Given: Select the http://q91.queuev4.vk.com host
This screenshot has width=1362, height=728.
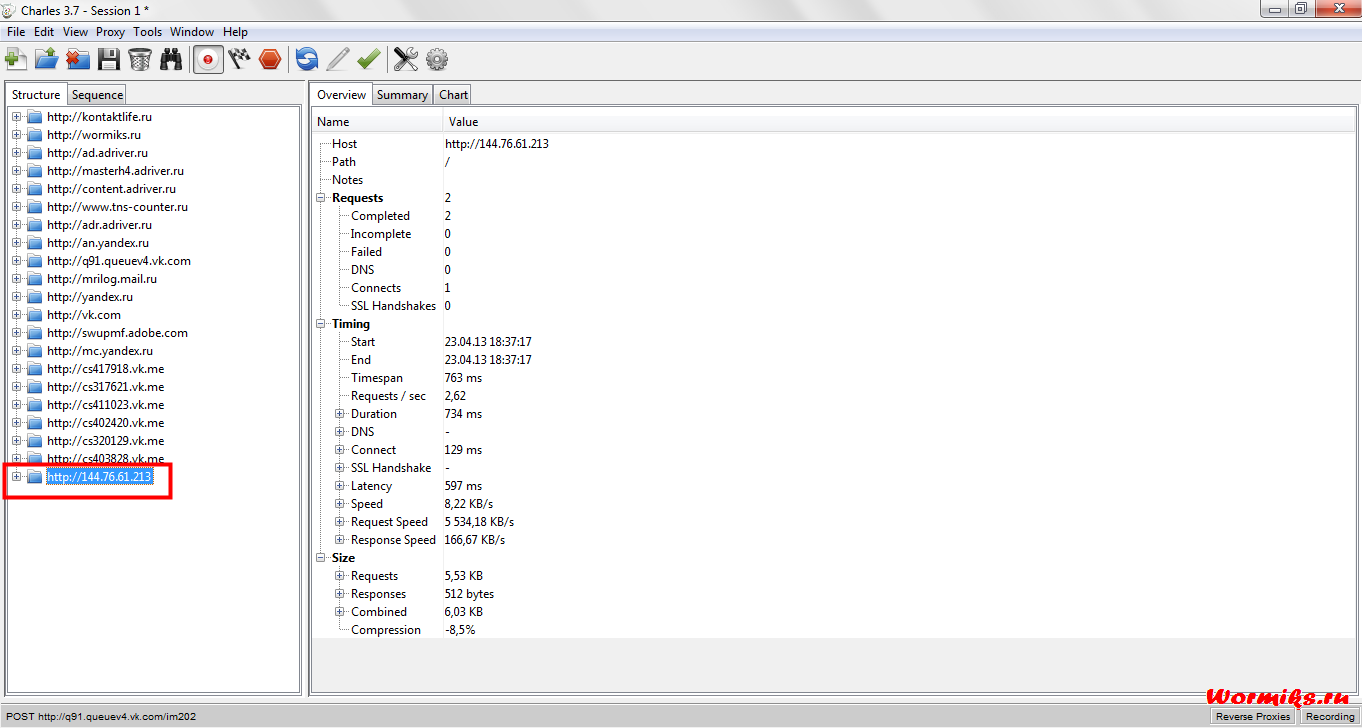Looking at the screenshot, I should coord(119,261).
